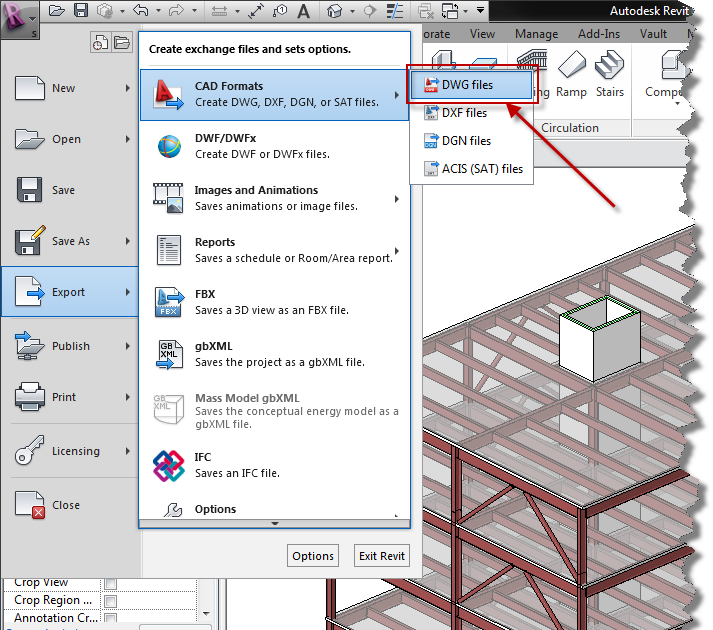Viewport: 713px width, 630px height.
Task: Click the gbXML export icon
Action: coord(169,354)
